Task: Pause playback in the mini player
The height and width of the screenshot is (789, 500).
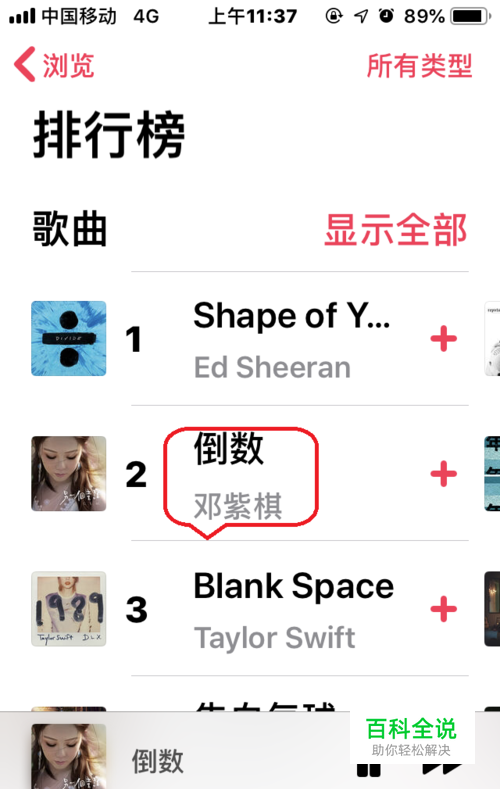Action: 369,770
